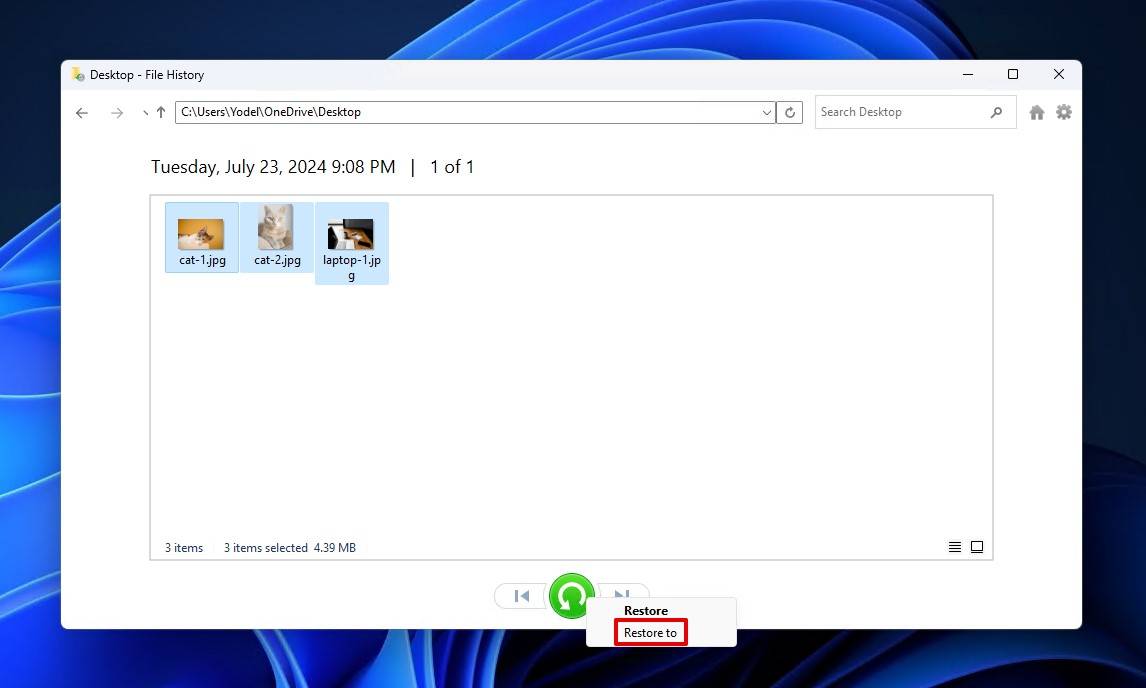Click the green Restore circular button

pyautogui.click(x=571, y=596)
